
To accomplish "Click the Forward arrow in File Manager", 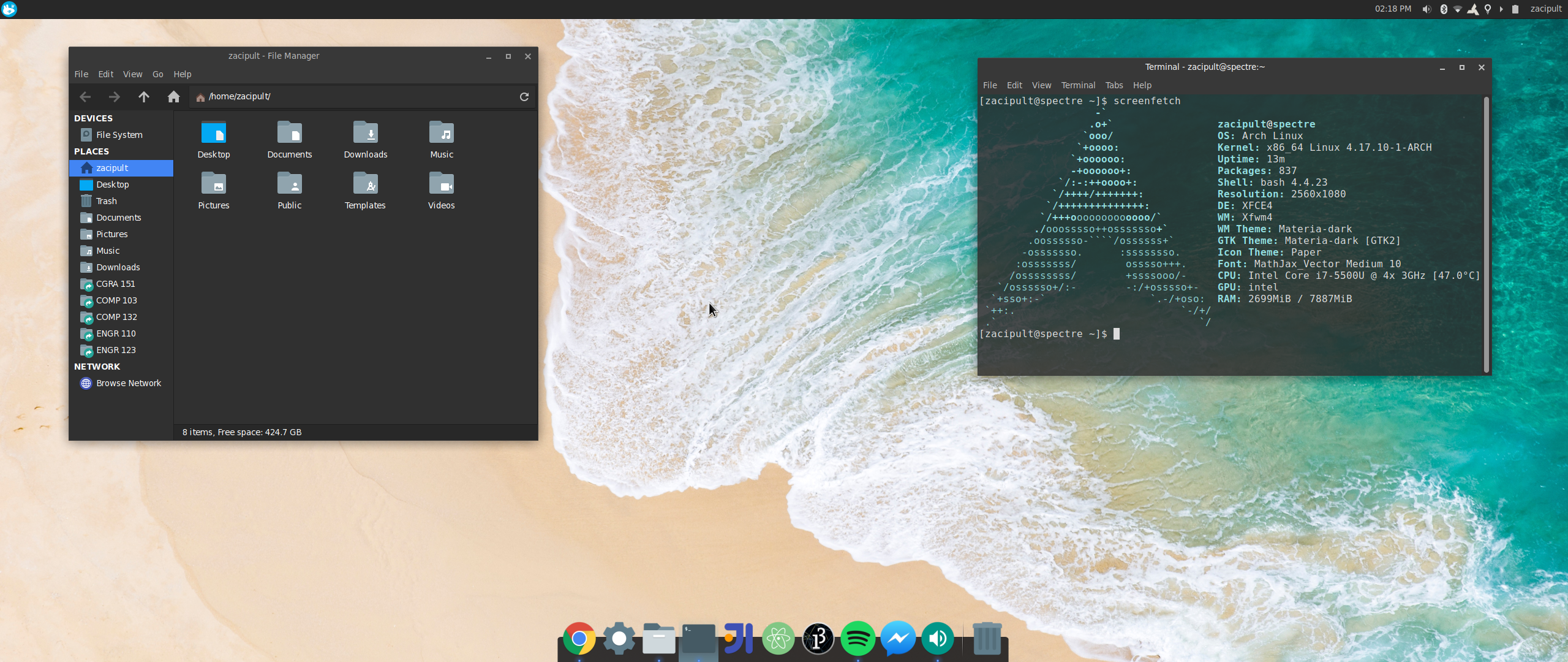I will [x=114, y=96].
